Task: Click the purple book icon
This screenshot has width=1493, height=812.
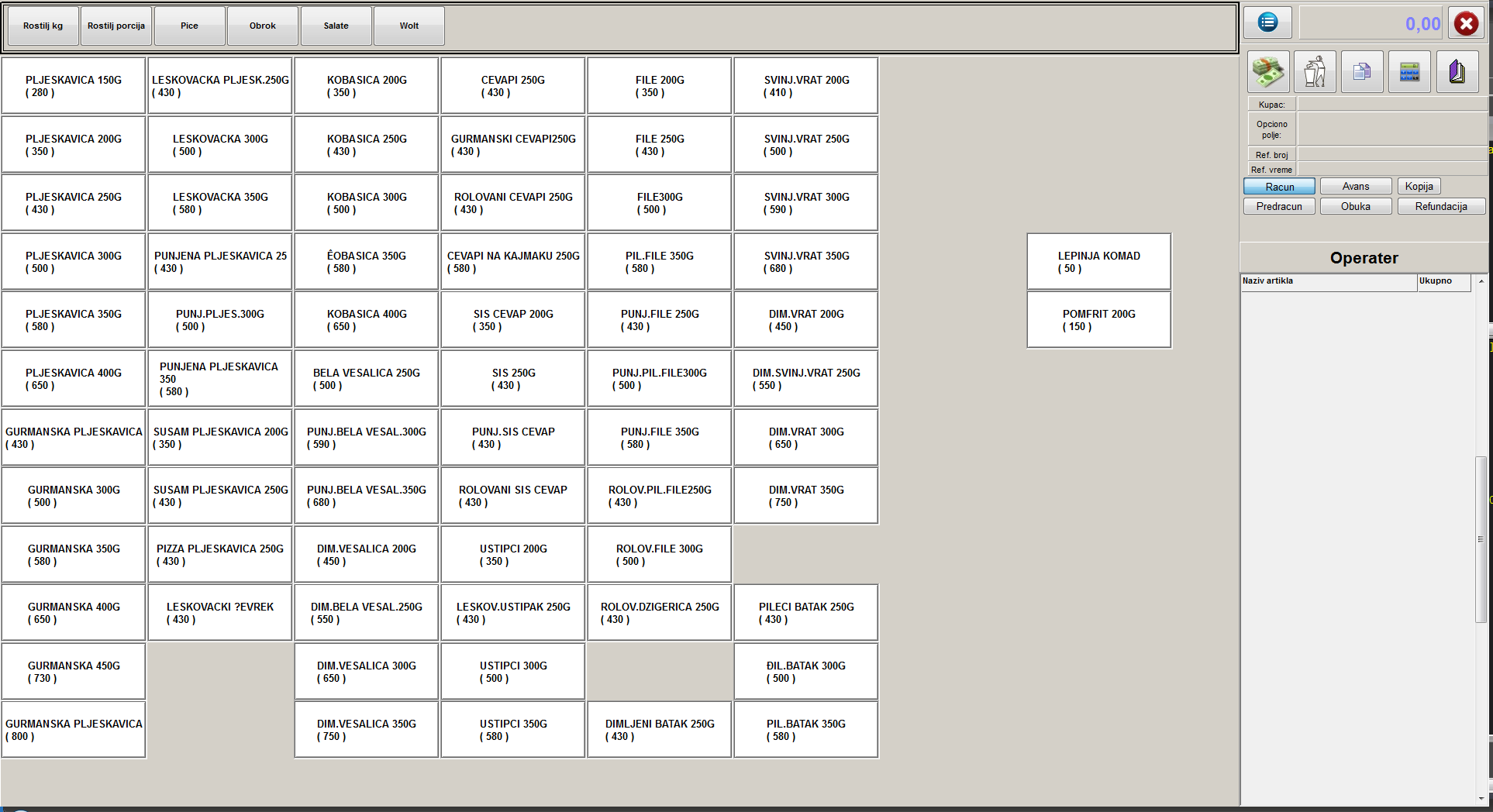Action: coord(1457,72)
